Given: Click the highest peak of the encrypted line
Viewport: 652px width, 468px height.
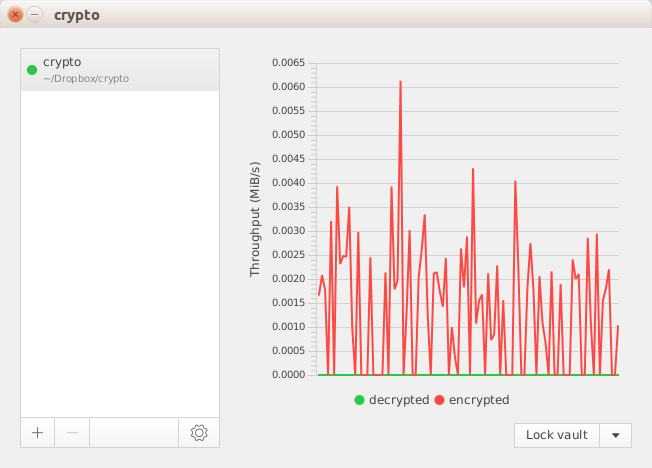Looking at the screenshot, I should pyautogui.click(x=400, y=82).
